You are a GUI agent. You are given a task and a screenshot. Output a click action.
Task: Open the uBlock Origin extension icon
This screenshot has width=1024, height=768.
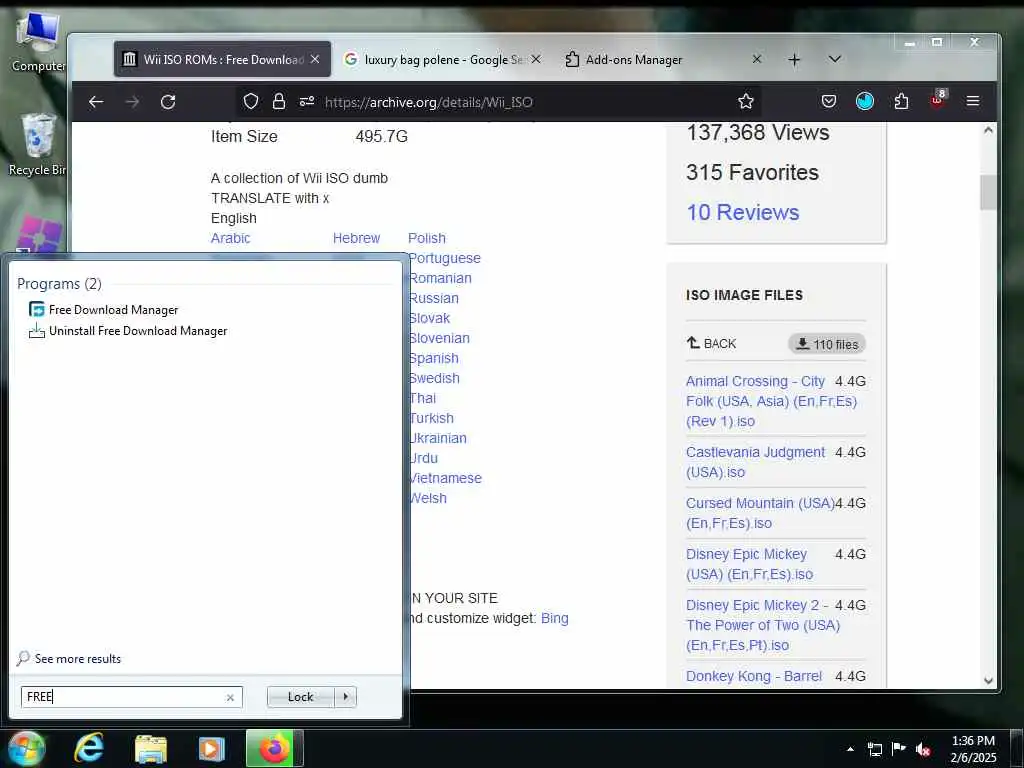(938, 100)
